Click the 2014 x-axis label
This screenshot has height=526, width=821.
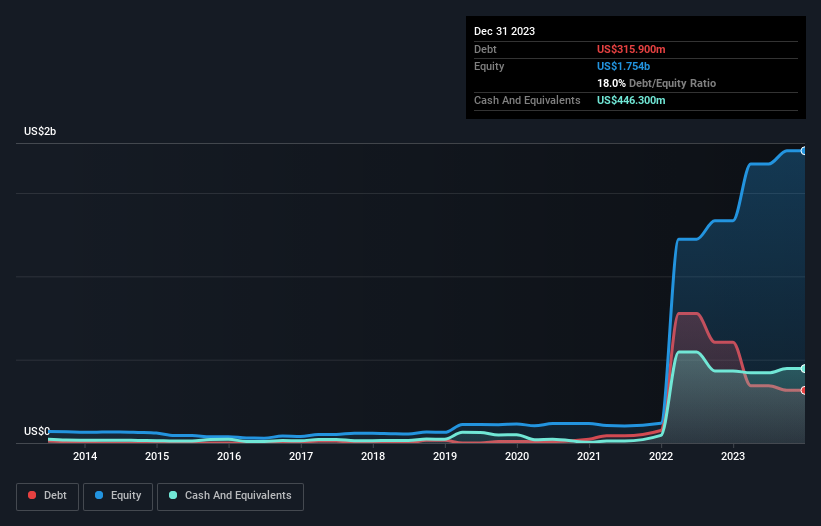pyautogui.click(x=85, y=456)
